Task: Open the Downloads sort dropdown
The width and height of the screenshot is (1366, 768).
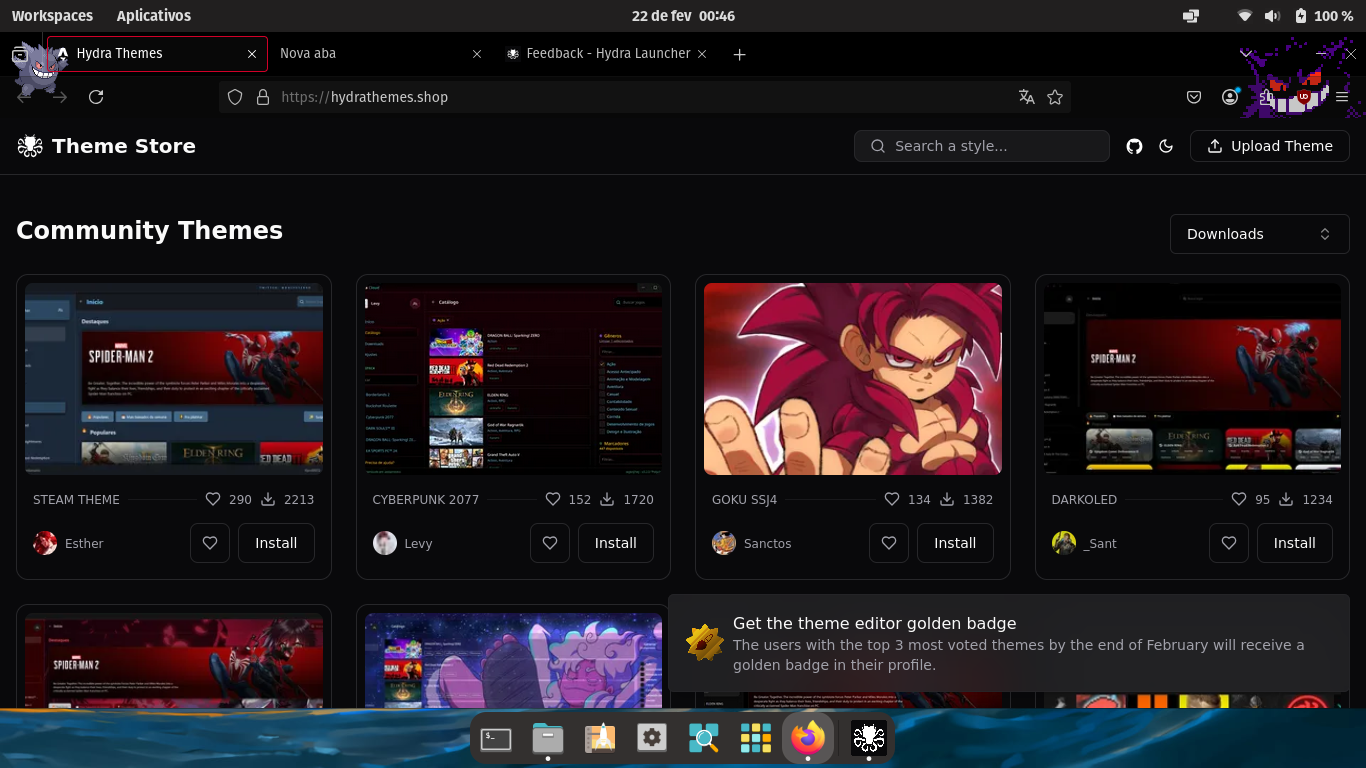Action: pyautogui.click(x=1259, y=234)
